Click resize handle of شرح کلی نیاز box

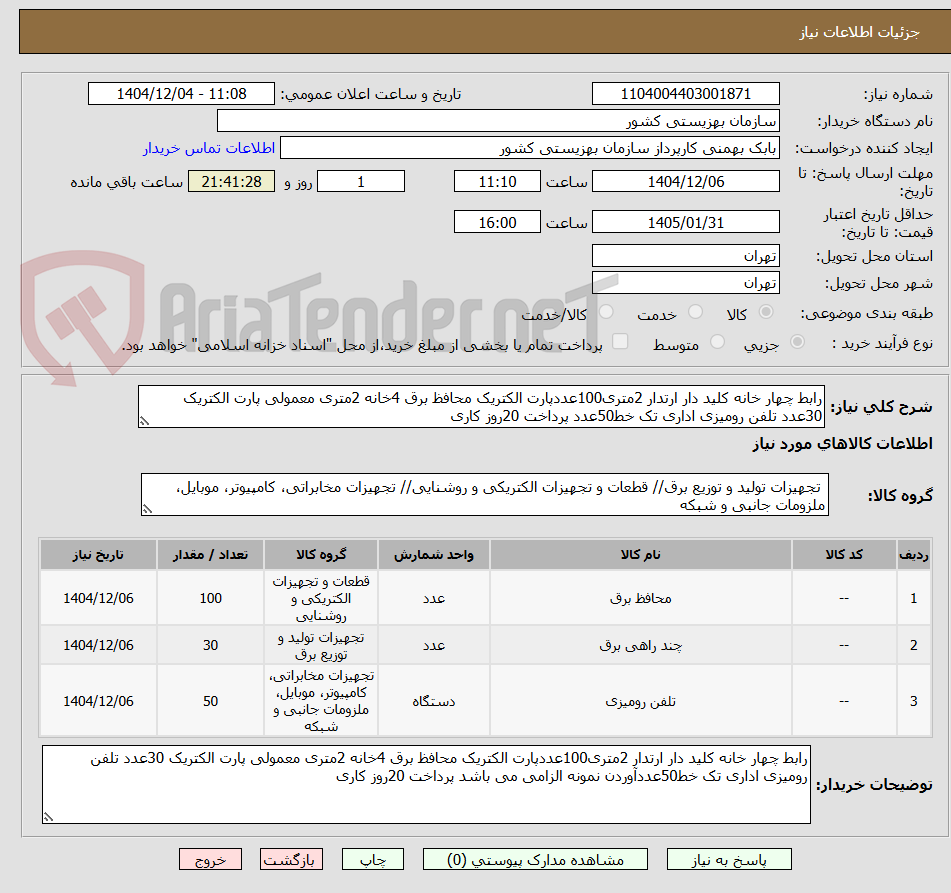point(144,421)
